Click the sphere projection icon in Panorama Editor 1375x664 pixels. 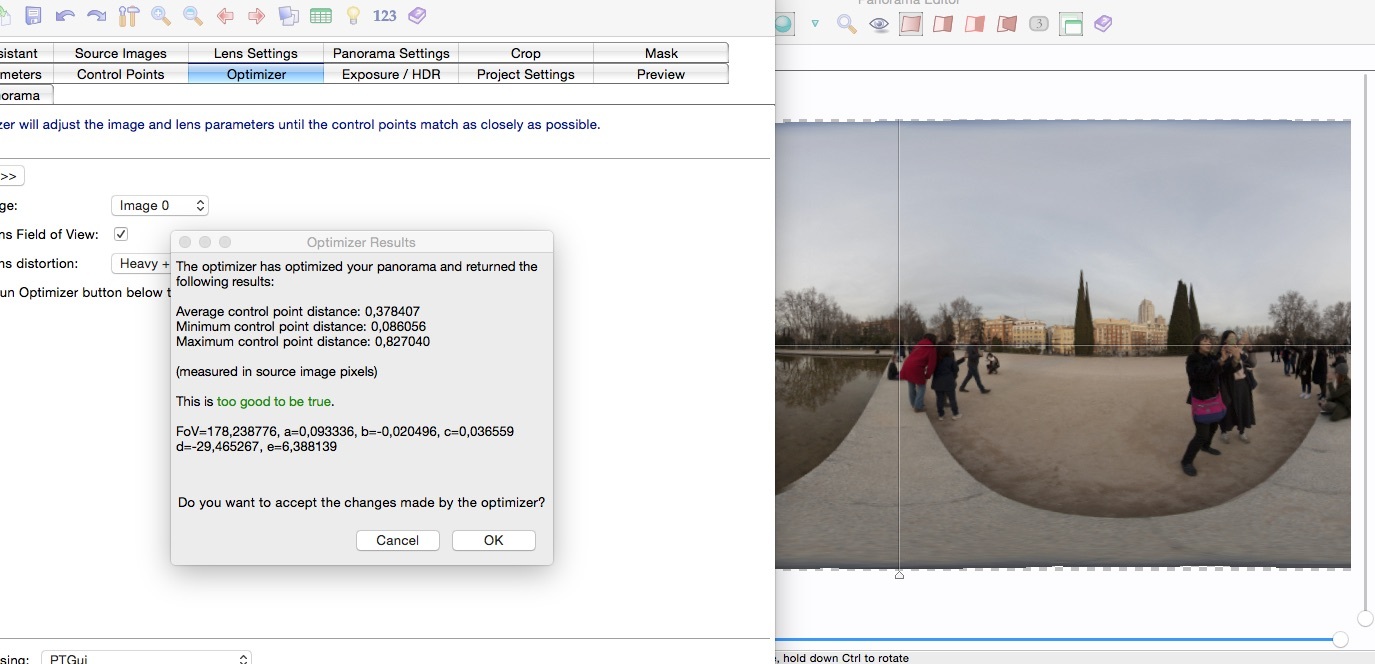click(x=784, y=24)
